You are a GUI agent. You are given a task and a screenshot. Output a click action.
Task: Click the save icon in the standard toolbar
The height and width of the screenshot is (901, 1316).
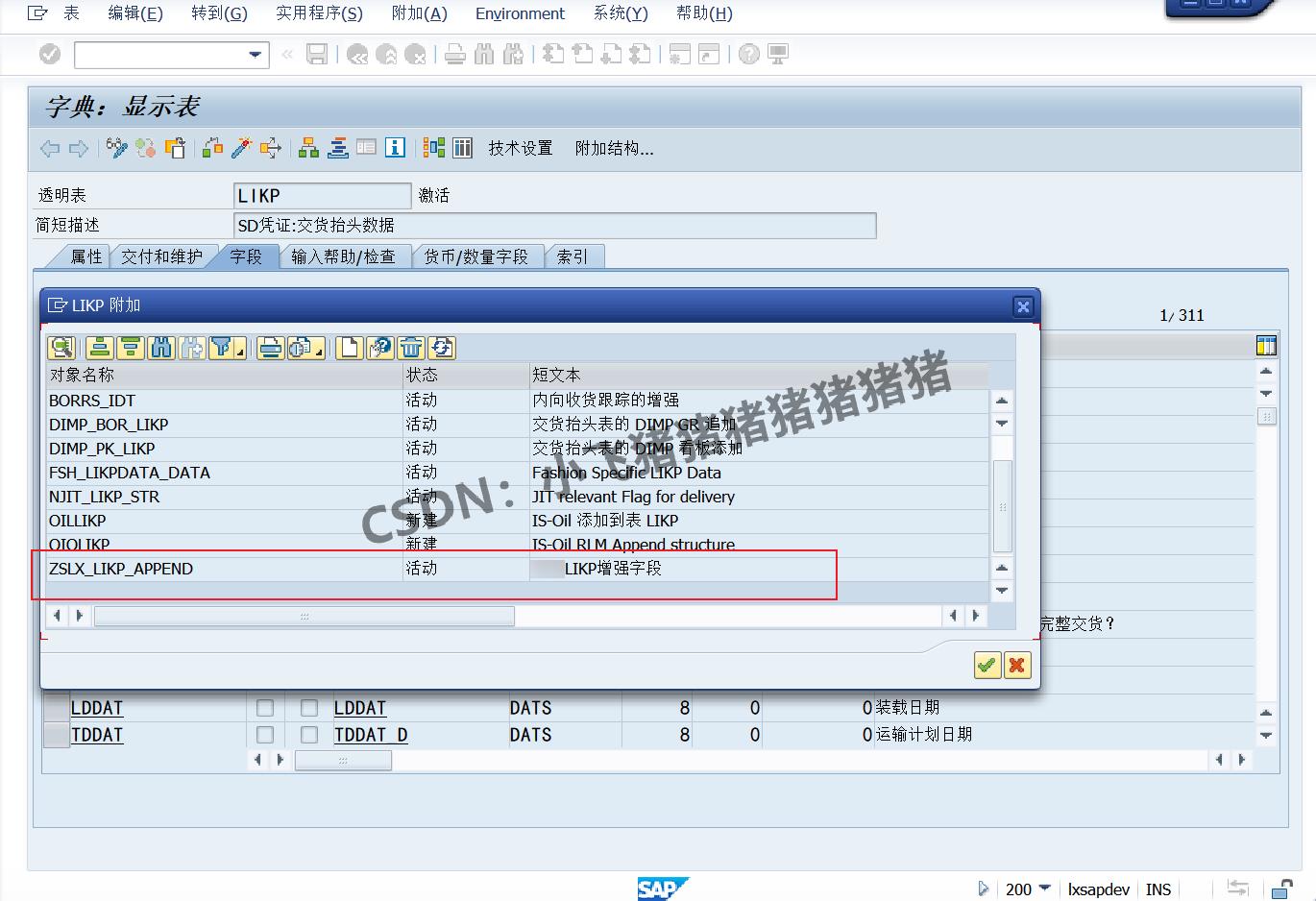click(x=318, y=54)
